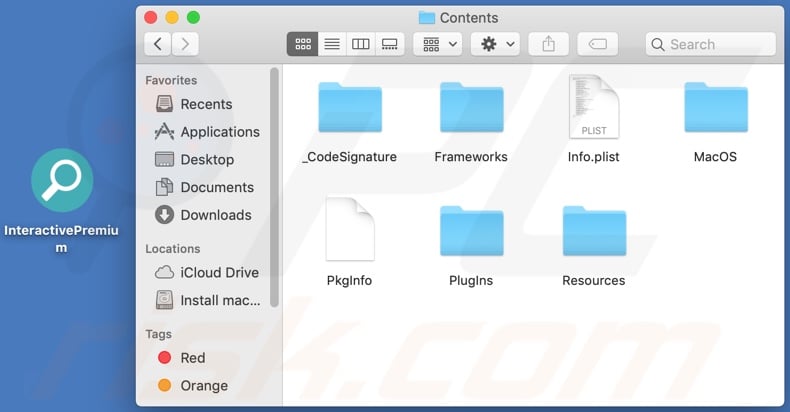This screenshot has width=790, height=412.
Task: Select the InteractivePremium app icon on the desktop
Action: tap(62, 180)
